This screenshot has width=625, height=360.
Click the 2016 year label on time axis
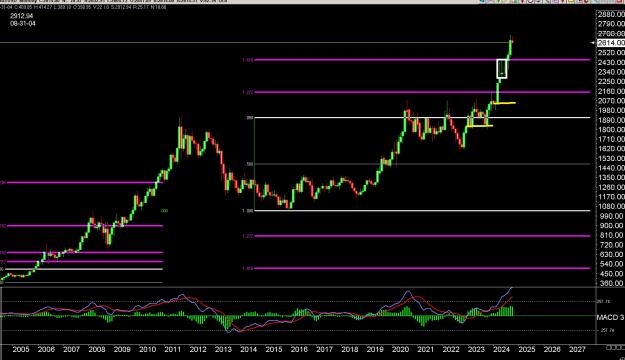pos(299,349)
